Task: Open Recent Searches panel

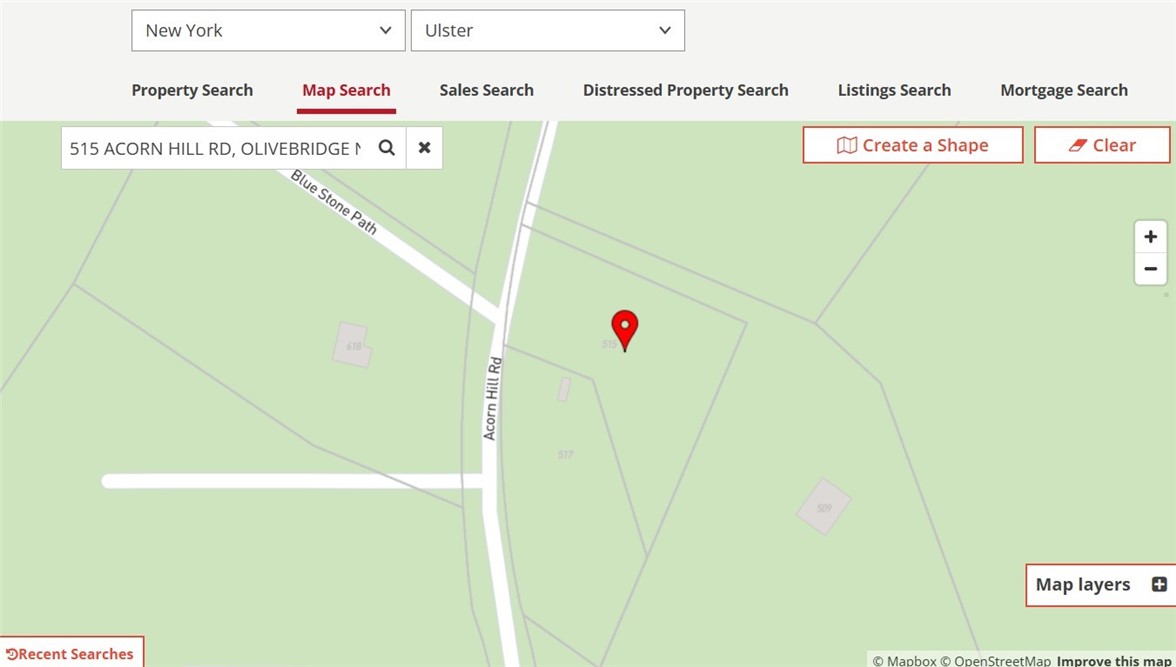Action: (70, 653)
